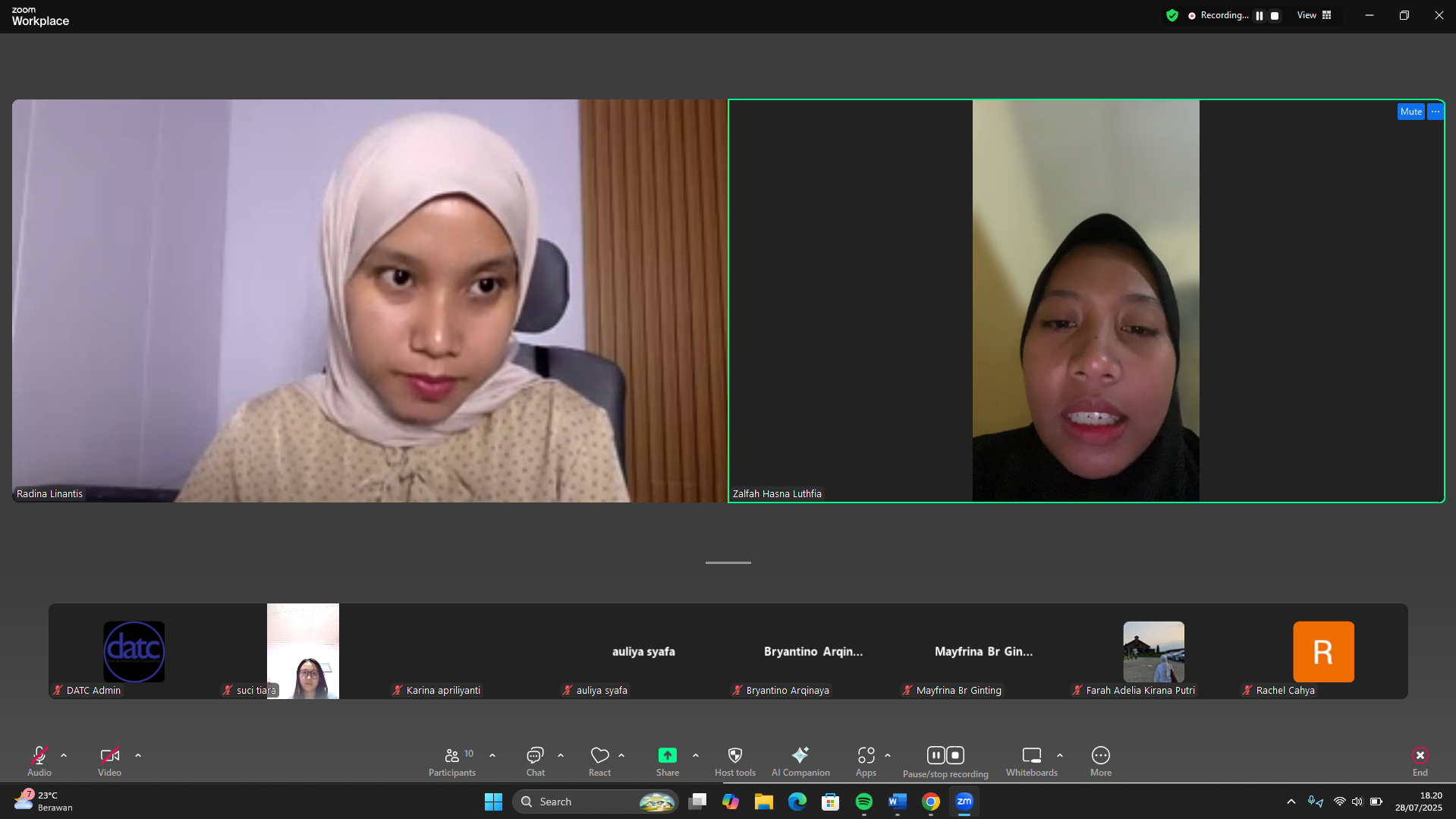Open the Participants panel
Image resolution: width=1456 pixels, height=819 pixels.
pyautogui.click(x=452, y=761)
